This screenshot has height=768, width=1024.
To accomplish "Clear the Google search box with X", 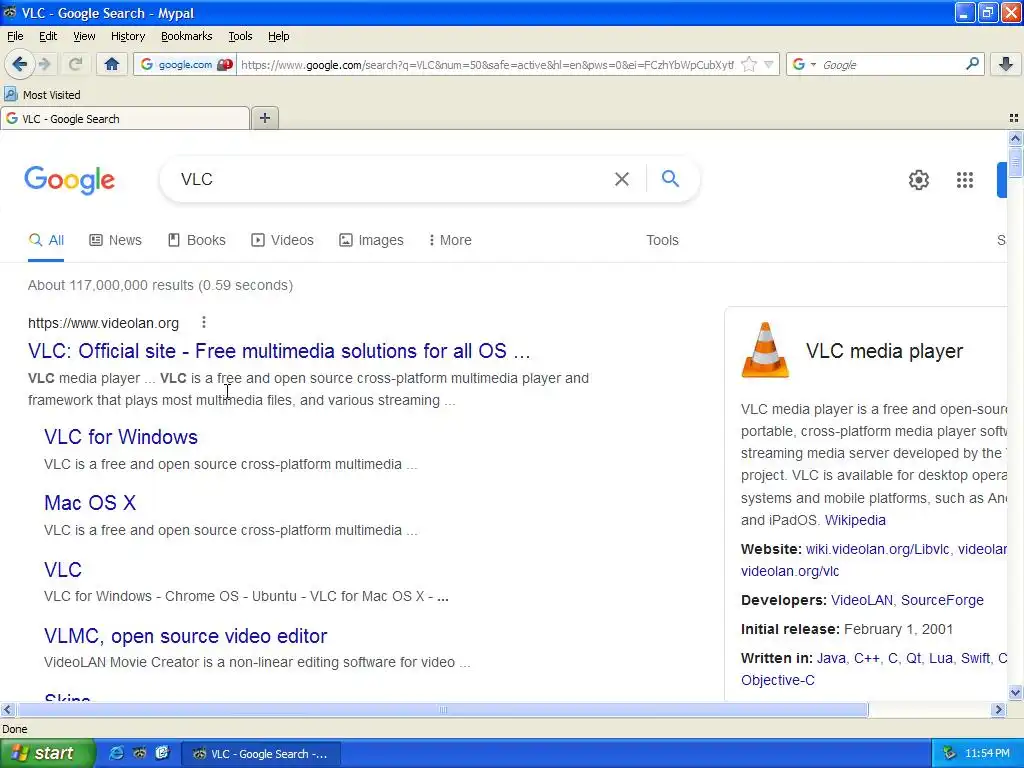I will pyautogui.click(x=622, y=179).
